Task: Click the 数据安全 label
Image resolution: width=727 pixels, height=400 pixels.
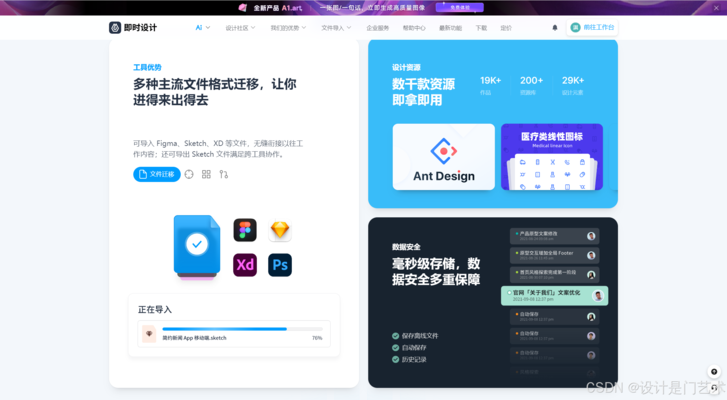Action: 406,247
